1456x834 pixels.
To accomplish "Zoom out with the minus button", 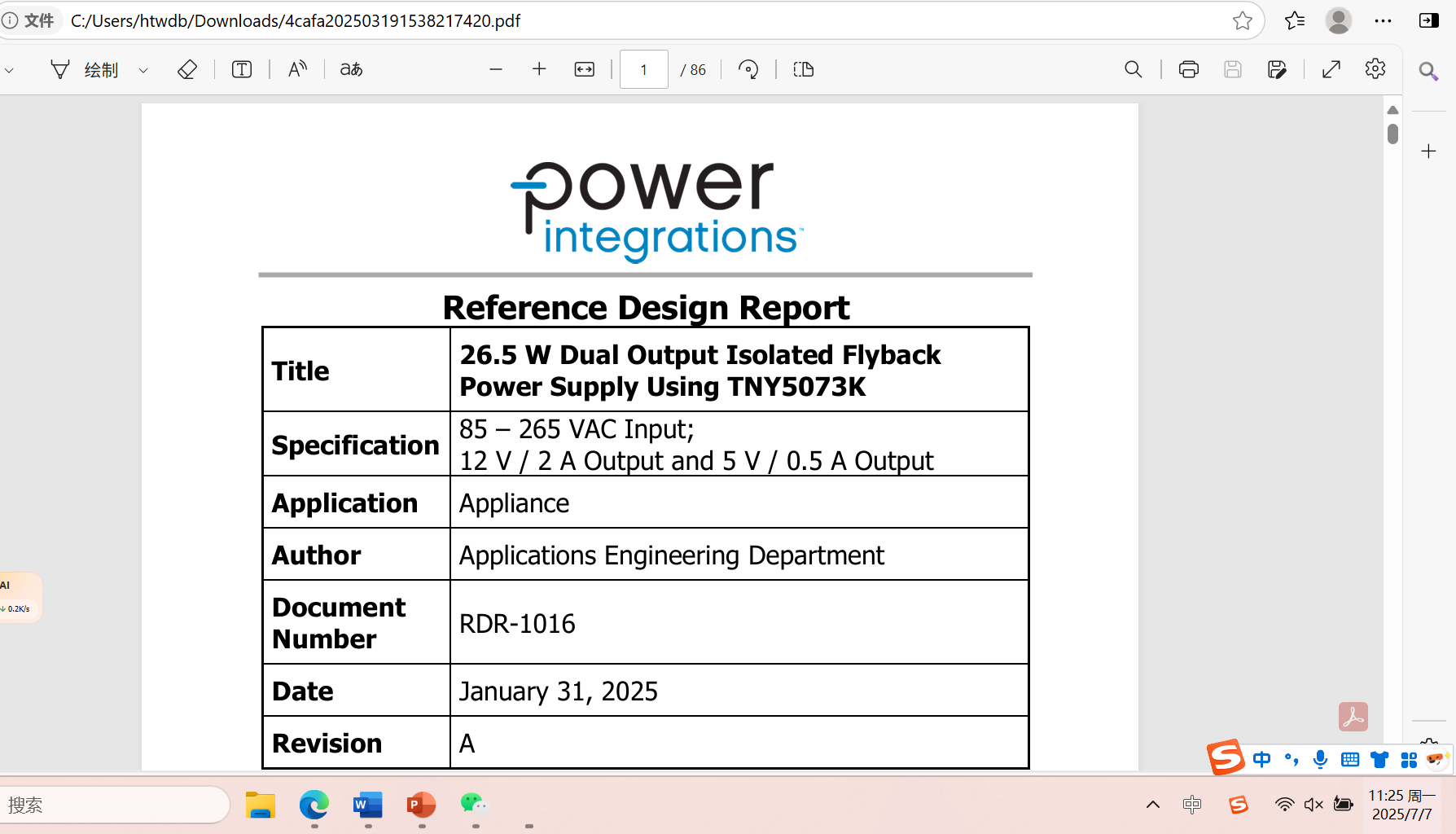I will coord(496,69).
